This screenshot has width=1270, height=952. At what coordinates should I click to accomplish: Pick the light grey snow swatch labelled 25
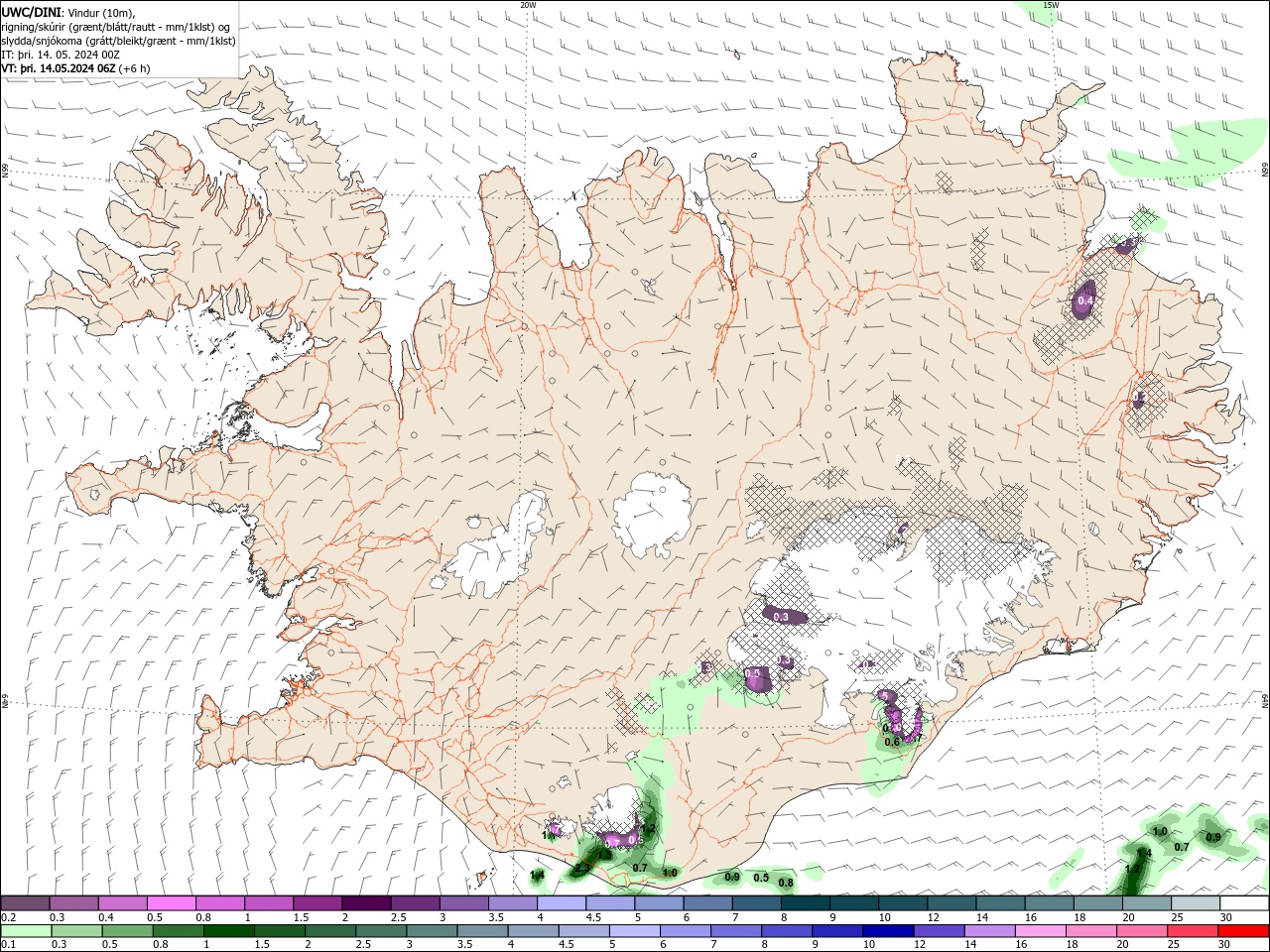tap(1194, 903)
